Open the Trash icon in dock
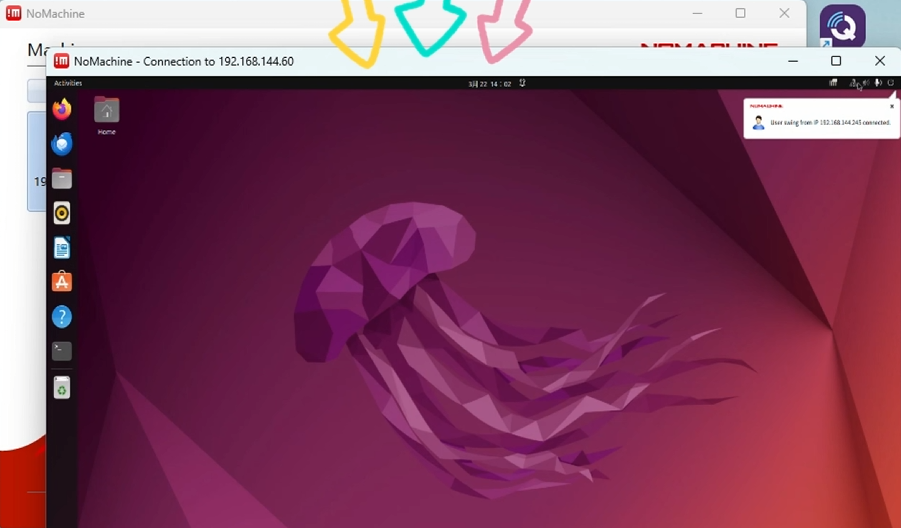This screenshot has width=901, height=528. pyautogui.click(x=61, y=388)
